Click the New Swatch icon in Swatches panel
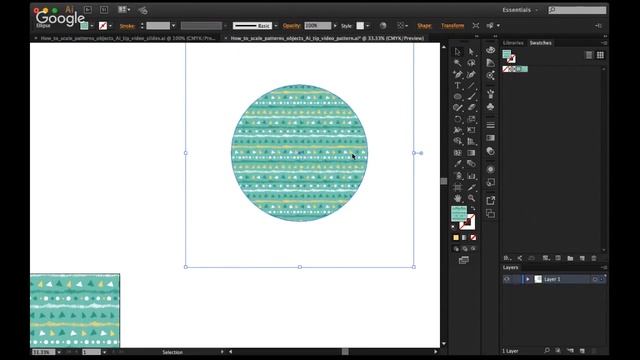This screenshot has height=360, width=640. pos(582,258)
